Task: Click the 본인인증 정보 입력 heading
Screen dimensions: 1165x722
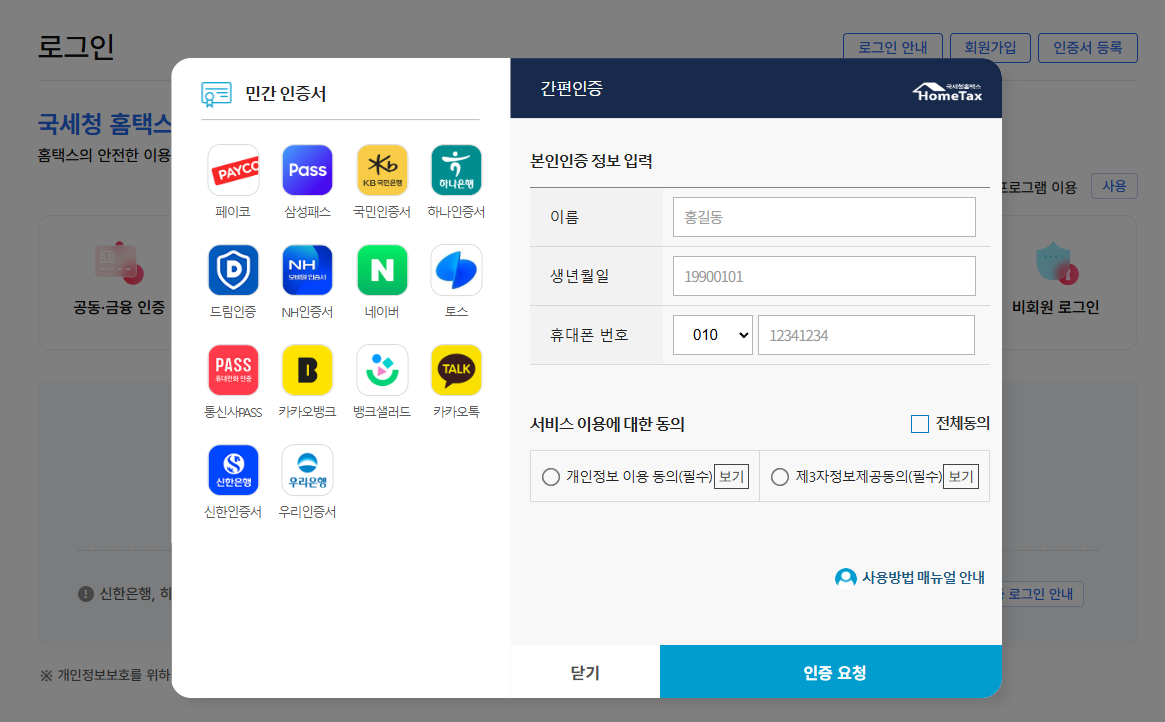Action: click(591, 161)
